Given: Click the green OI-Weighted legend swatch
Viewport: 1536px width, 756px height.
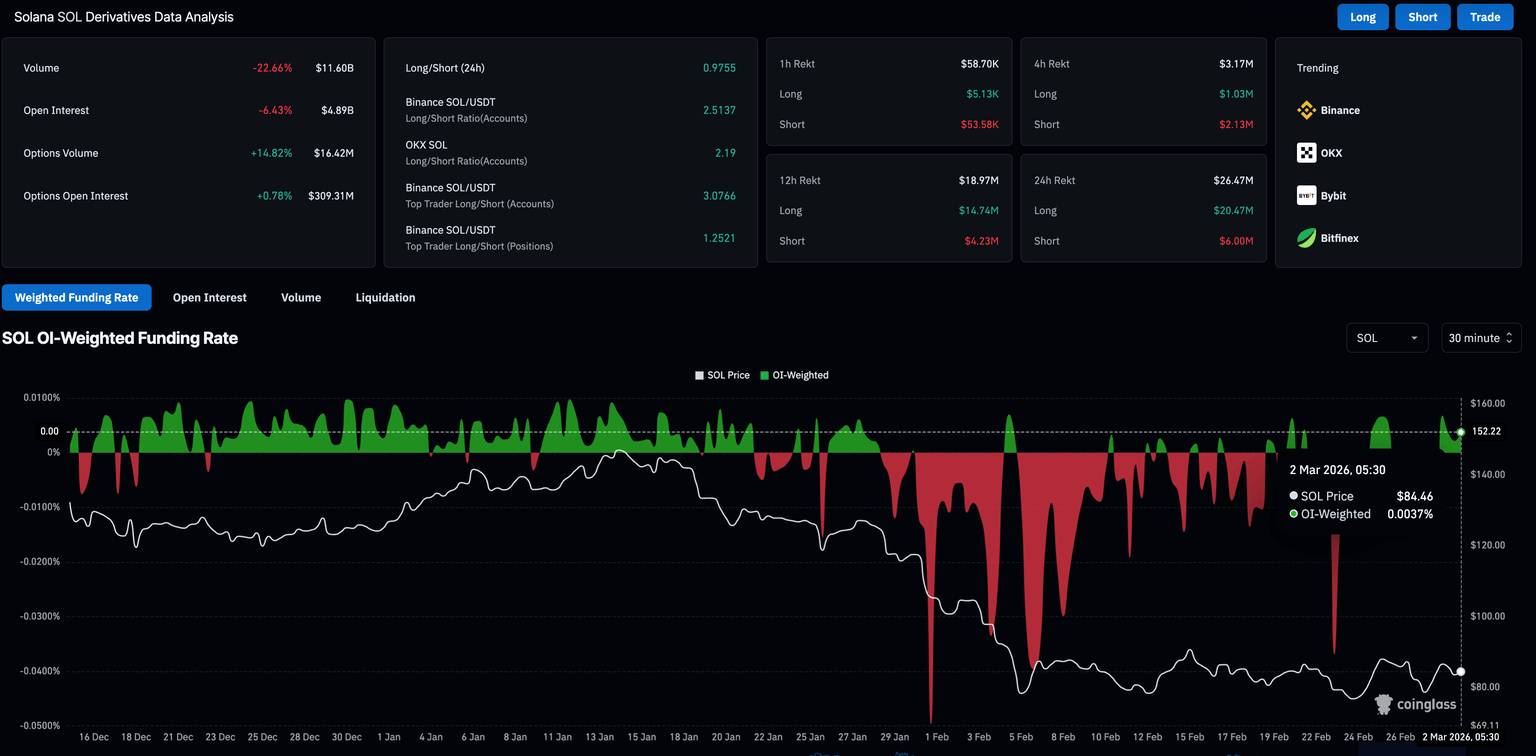Looking at the screenshot, I should click(765, 375).
